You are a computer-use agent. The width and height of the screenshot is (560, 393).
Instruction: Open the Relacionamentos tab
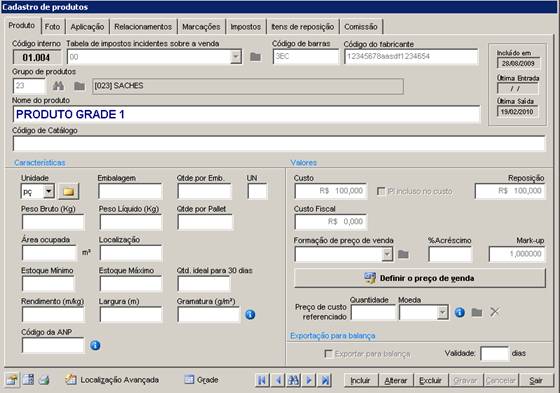(x=143, y=27)
